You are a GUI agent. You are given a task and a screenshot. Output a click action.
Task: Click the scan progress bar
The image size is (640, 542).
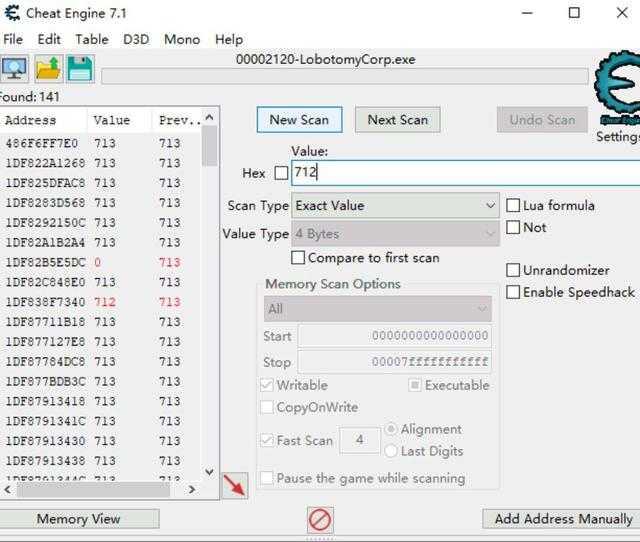point(345,76)
